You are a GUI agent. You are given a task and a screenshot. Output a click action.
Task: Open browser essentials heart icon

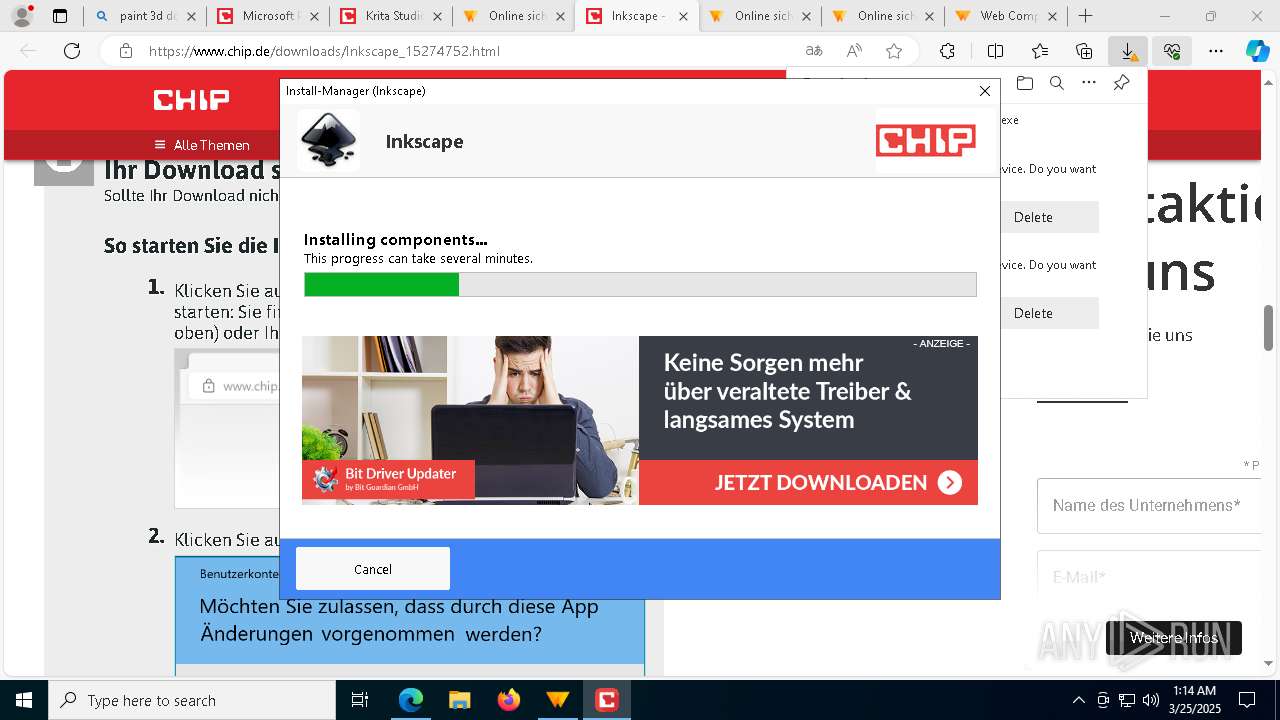[1172, 51]
